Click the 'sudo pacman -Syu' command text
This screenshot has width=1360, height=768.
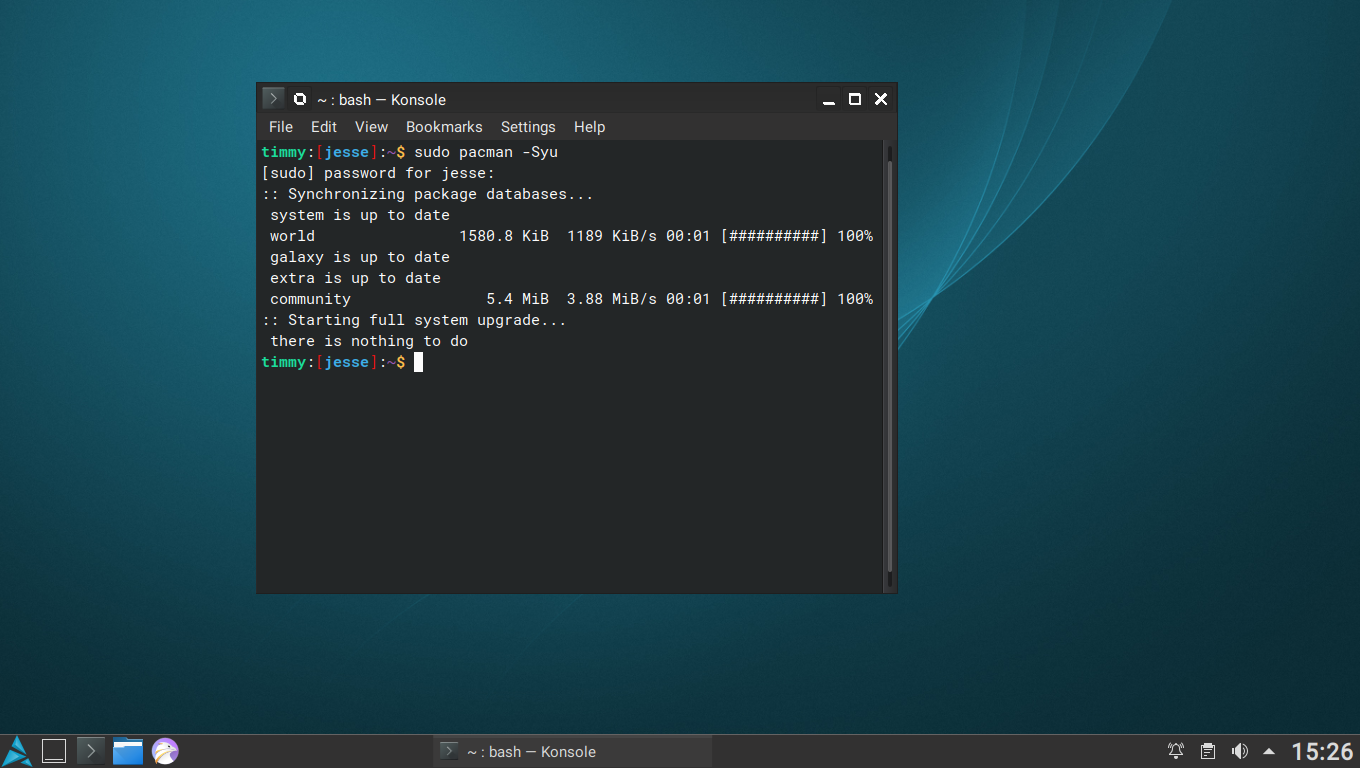[x=486, y=152]
